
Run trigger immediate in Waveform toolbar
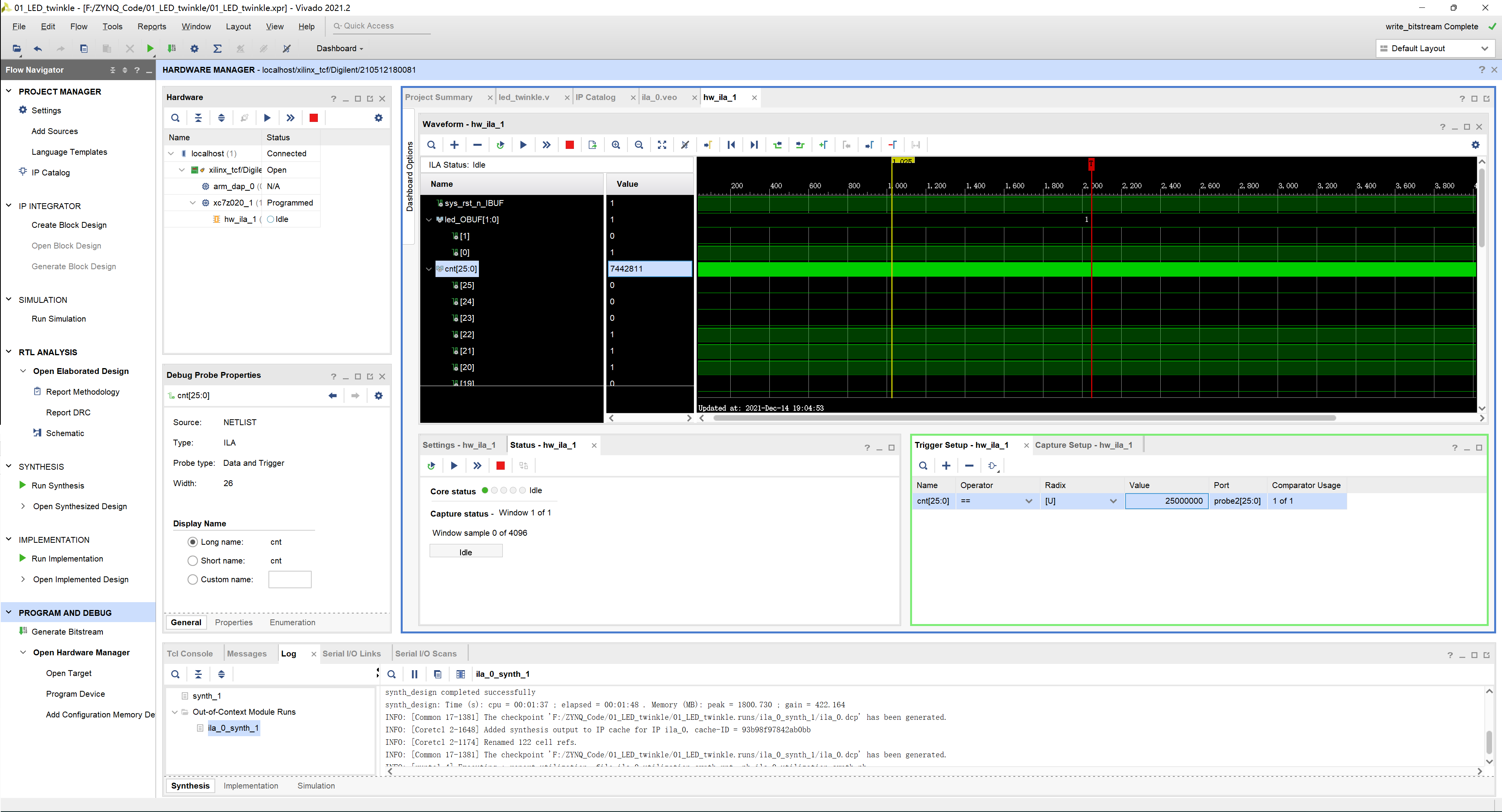pyautogui.click(x=546, y=145)
